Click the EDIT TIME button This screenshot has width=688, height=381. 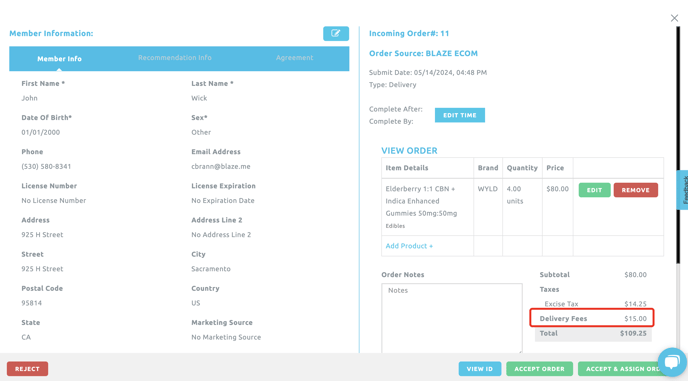pos(459,115)
